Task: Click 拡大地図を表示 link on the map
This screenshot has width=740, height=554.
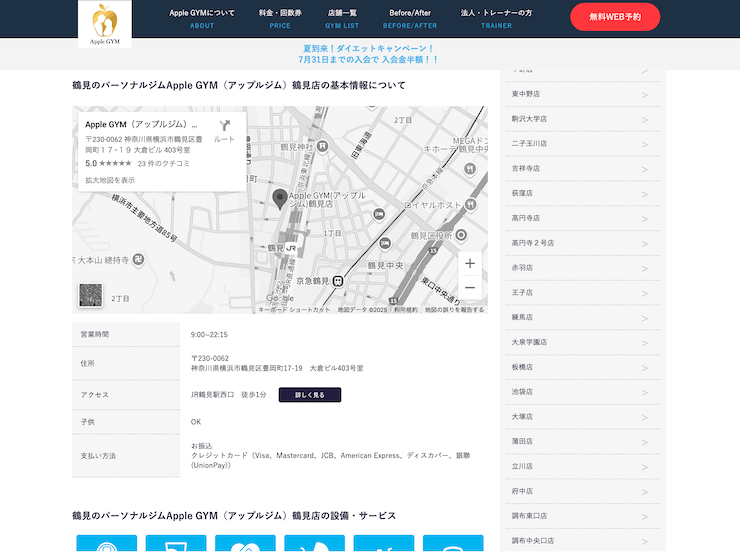Action: pos(110,180)
